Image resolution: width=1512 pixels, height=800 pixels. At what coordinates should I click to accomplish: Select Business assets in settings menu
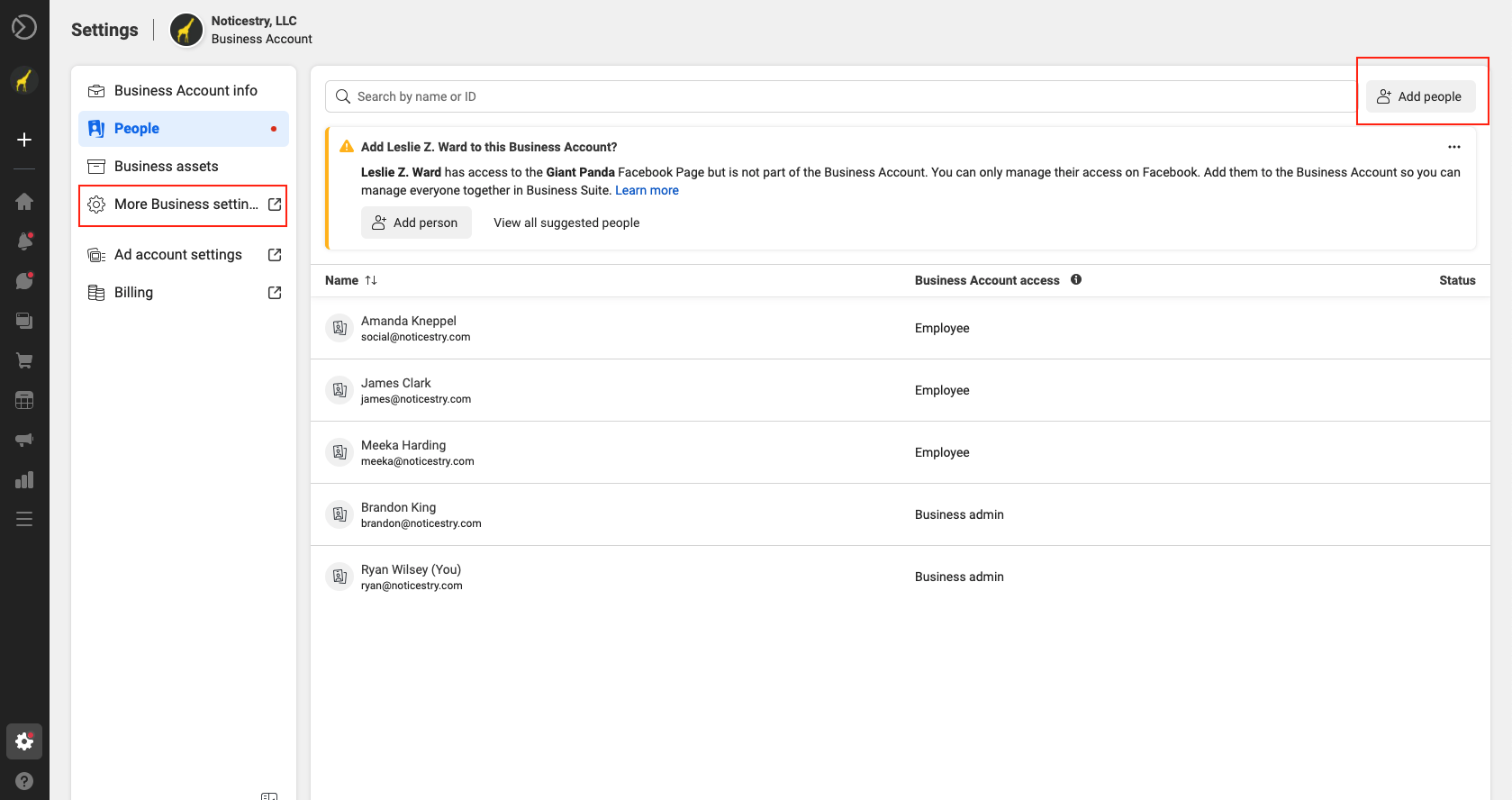pyautogui.click(x=166, y=167)
